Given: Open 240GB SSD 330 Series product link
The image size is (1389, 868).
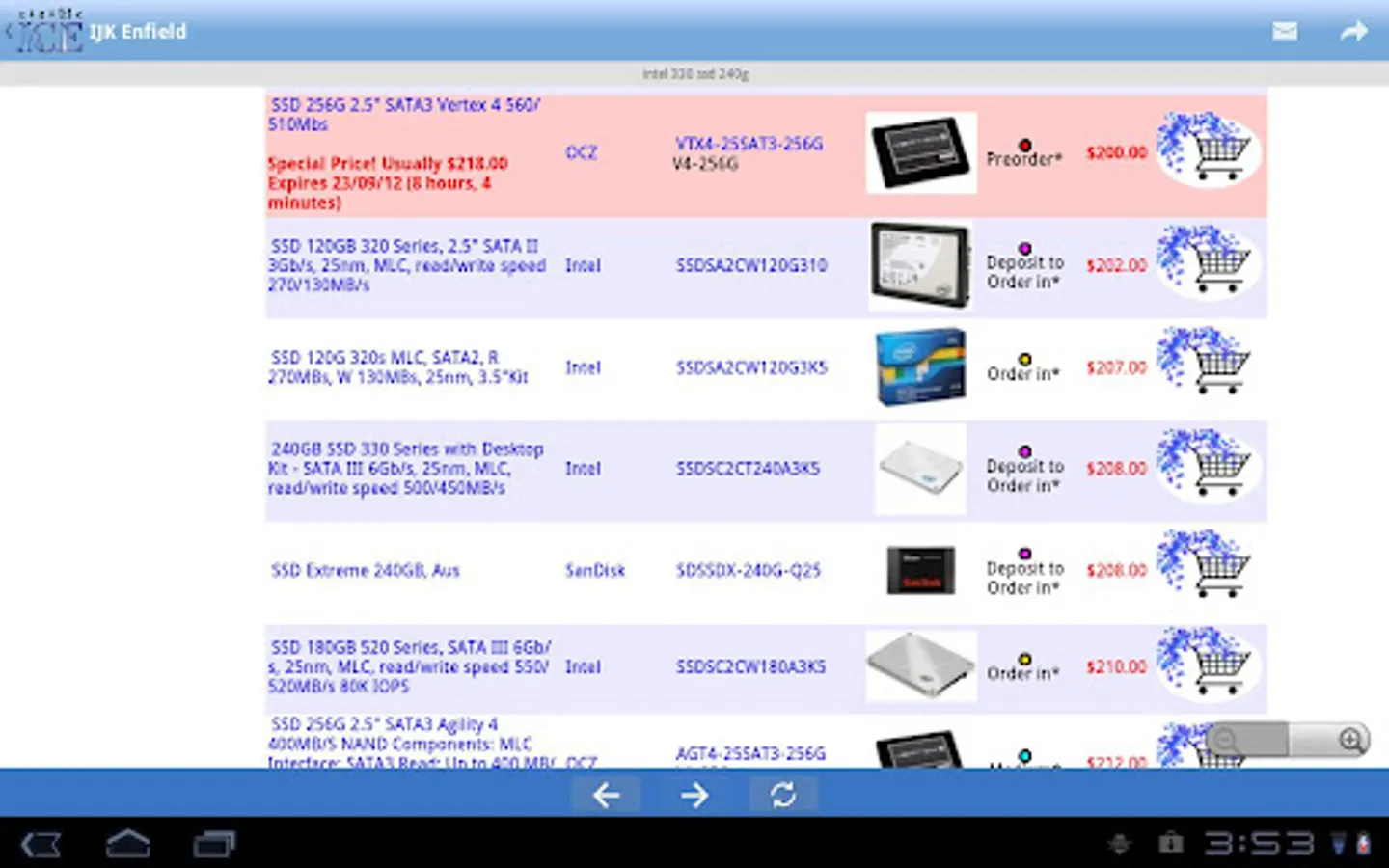Looking at the screenshot, I should pos(406,468).
